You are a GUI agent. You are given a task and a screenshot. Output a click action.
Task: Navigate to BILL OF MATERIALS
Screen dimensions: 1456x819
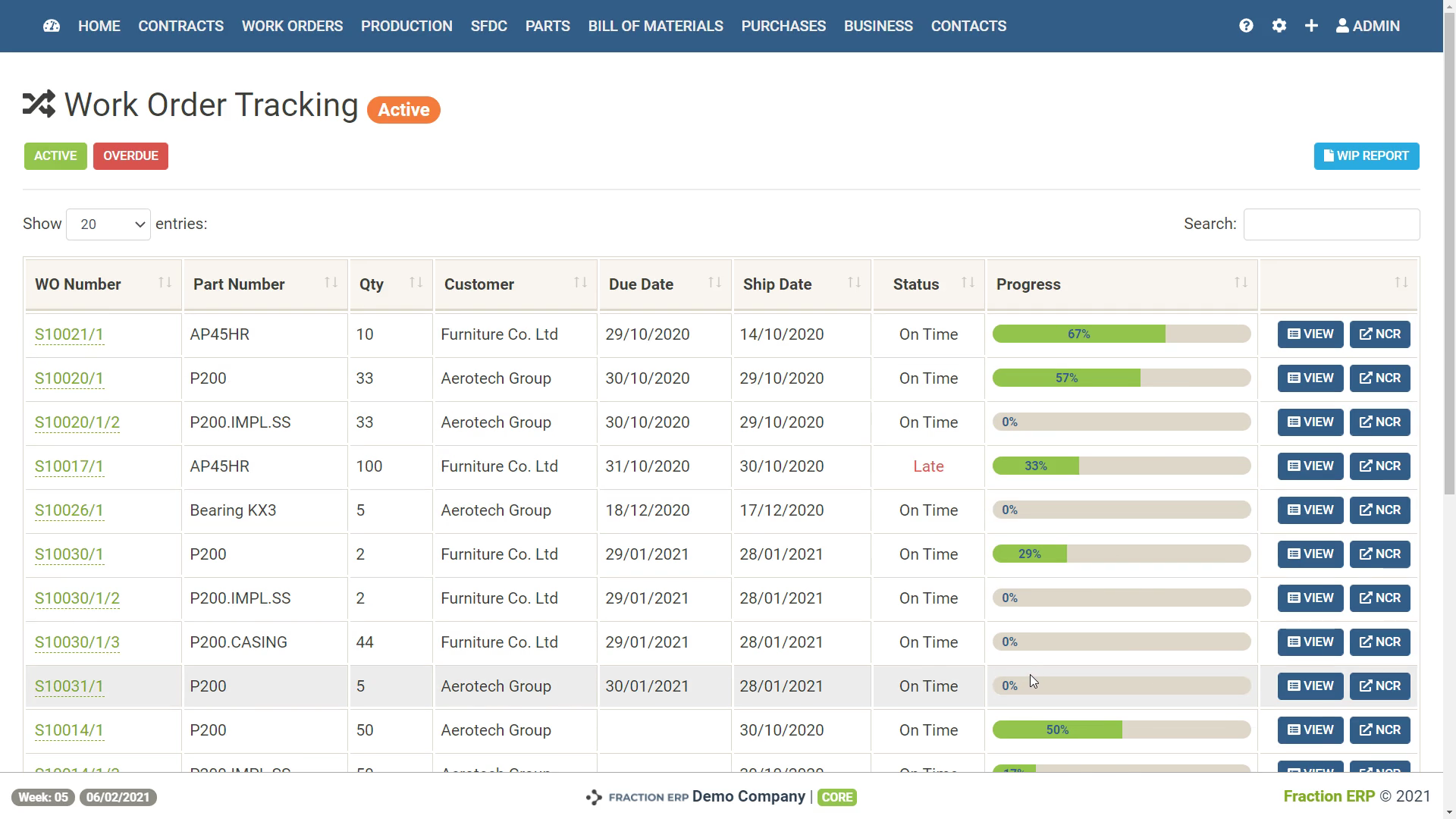(x=655, y=25)
